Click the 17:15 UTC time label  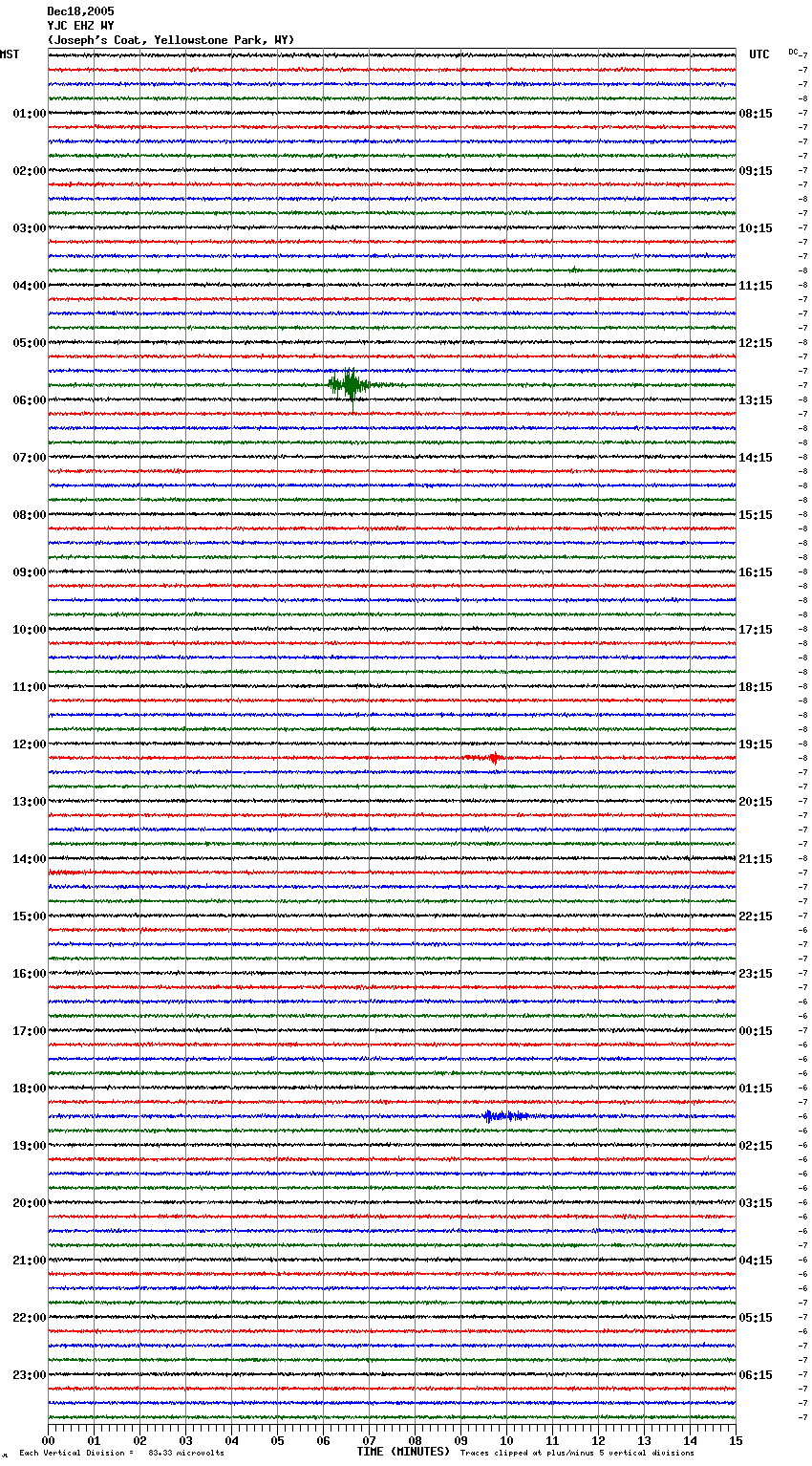(x=756, y=630)
